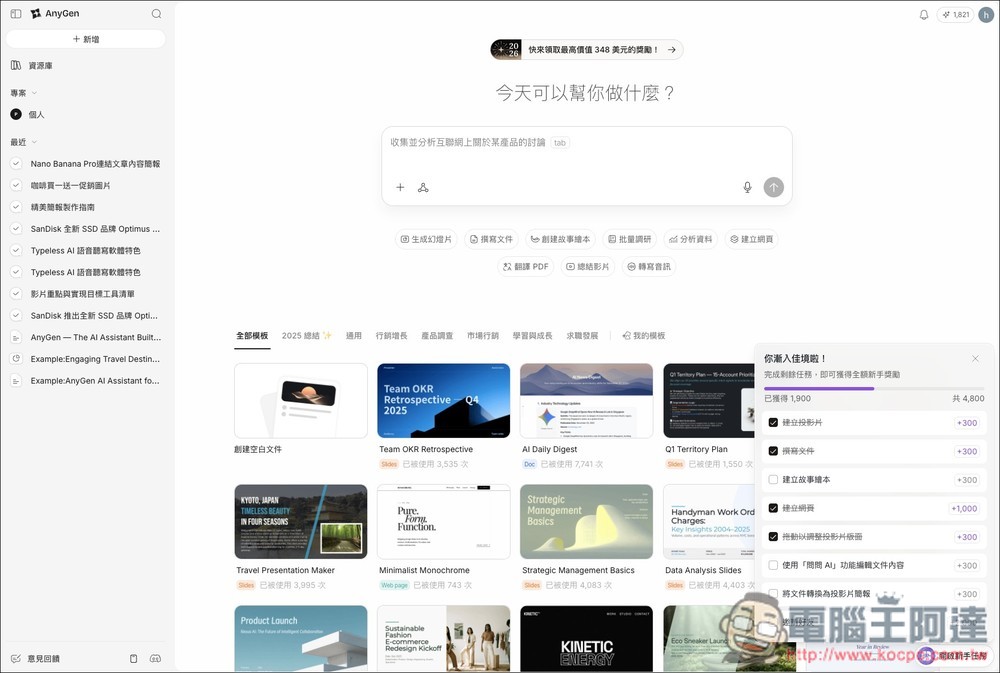Switch to the 市場行銷 tab
This screenshot has height=673, width=1000.
pos(483,336)
